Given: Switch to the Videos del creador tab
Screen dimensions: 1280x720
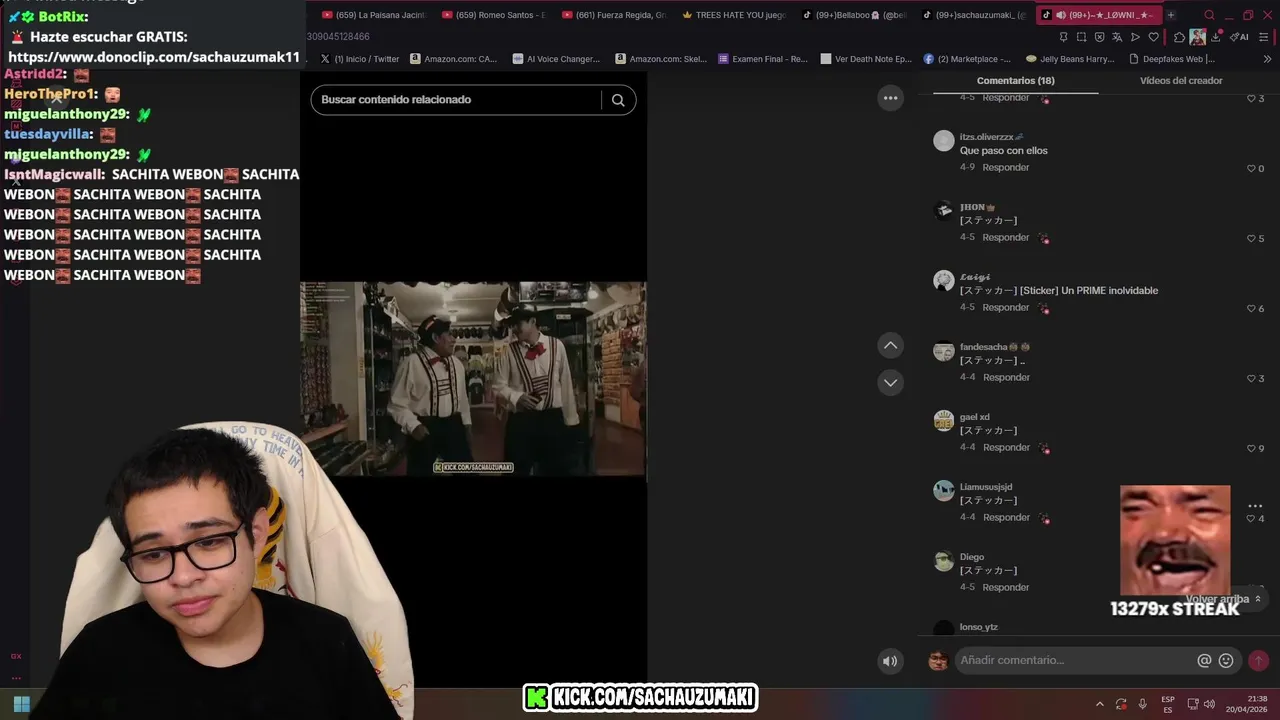Looking at the screenshot, I should coord(1181,81).
